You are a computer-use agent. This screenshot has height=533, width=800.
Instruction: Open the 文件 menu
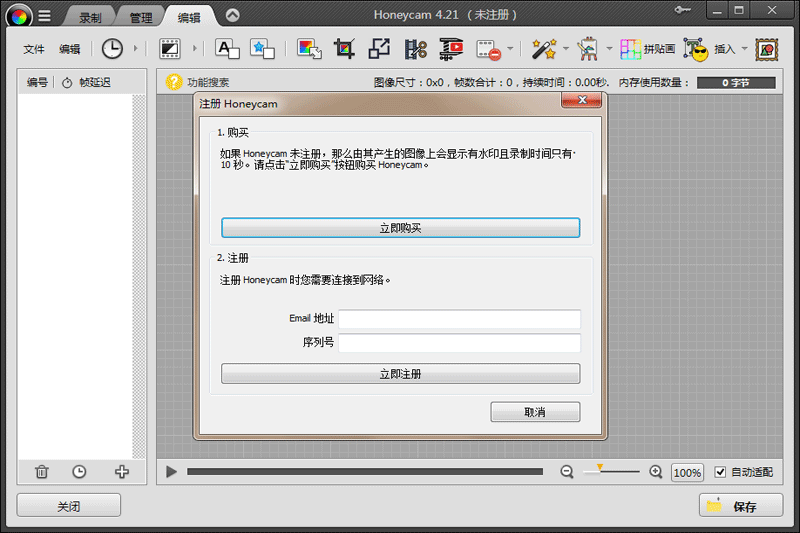click(34, 49)
